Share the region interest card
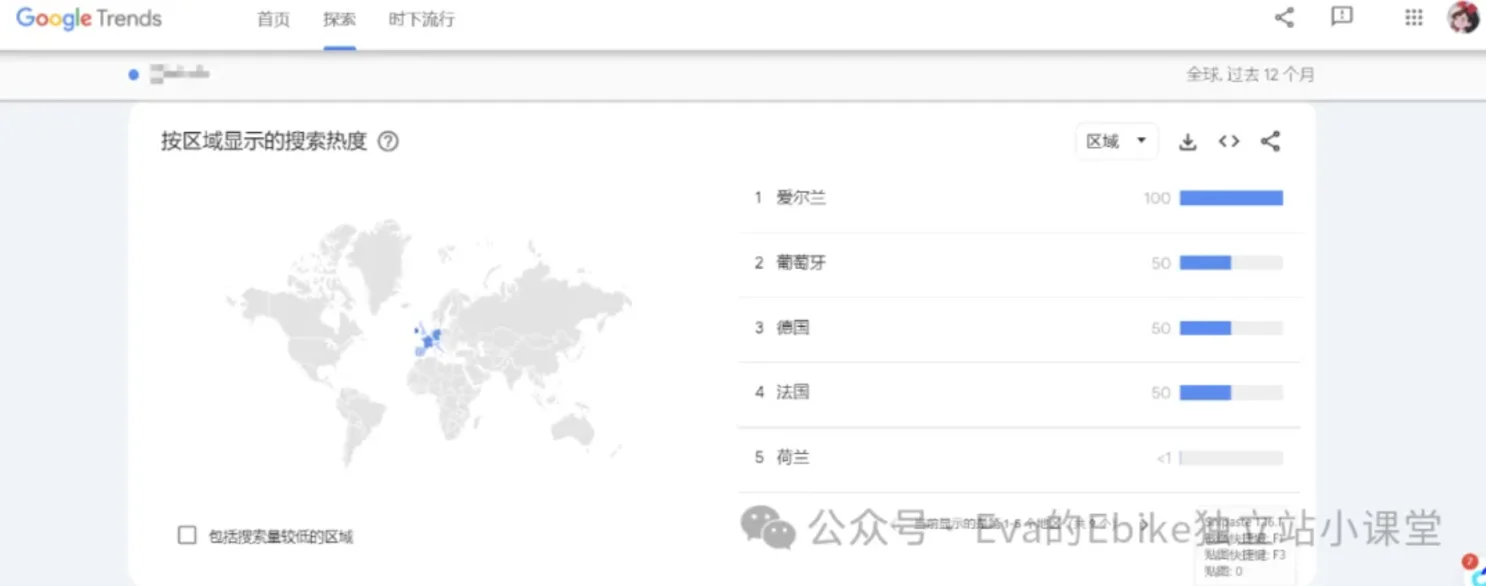This screenshot has width=1486, height=586. tap(1270, 142)
